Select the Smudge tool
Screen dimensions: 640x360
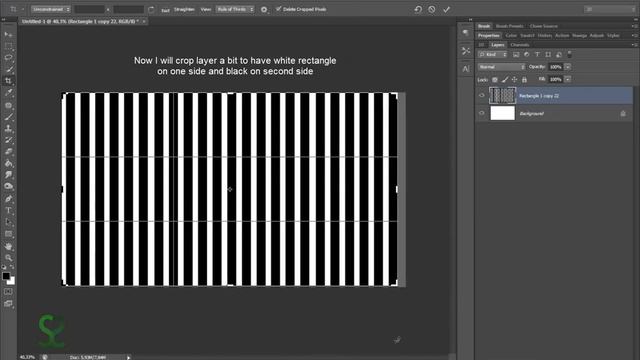point(8,175)
